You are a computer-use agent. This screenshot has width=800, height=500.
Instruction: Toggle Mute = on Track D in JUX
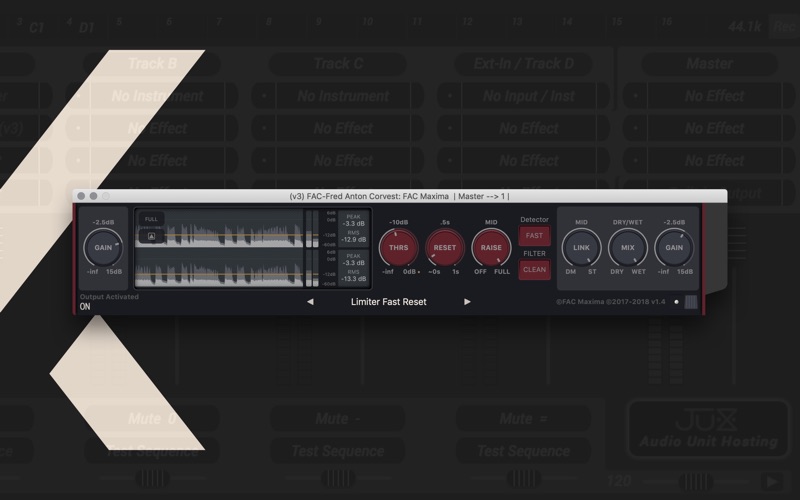point(523,419)
